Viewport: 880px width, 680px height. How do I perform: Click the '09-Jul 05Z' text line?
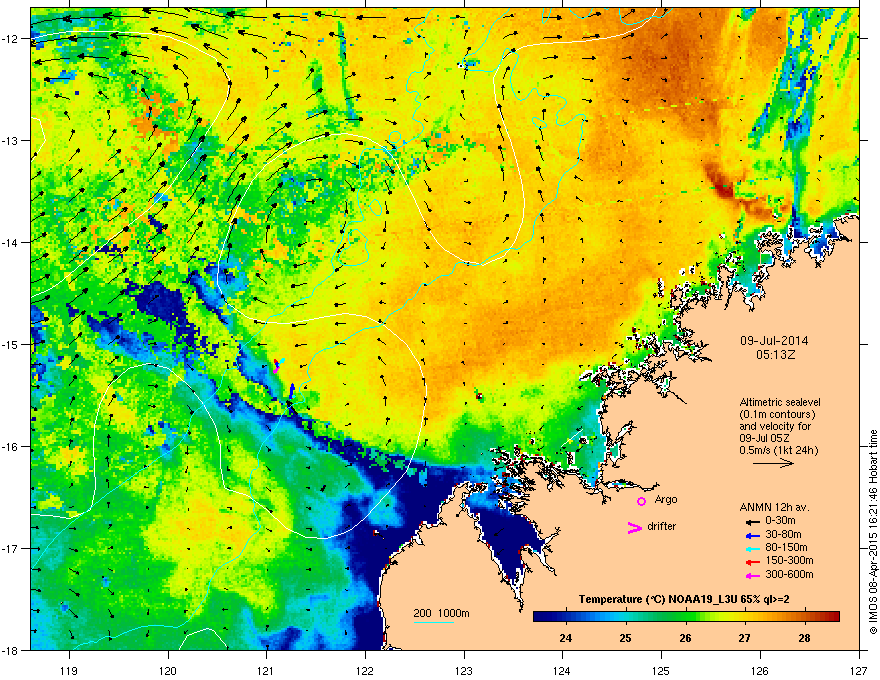pyautogui.click(x=765, y=438)
